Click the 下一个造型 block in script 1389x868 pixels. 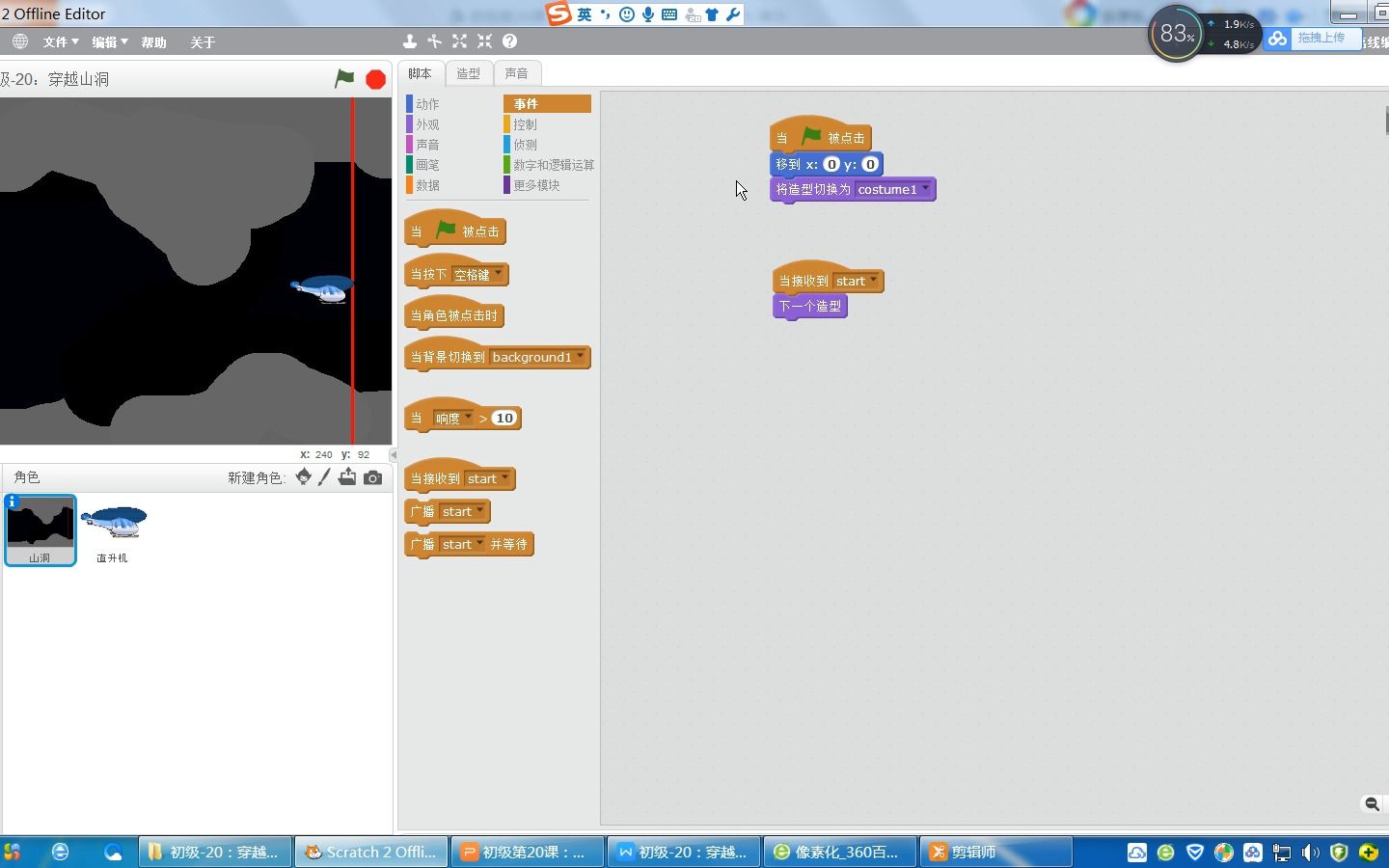(809, 306)
